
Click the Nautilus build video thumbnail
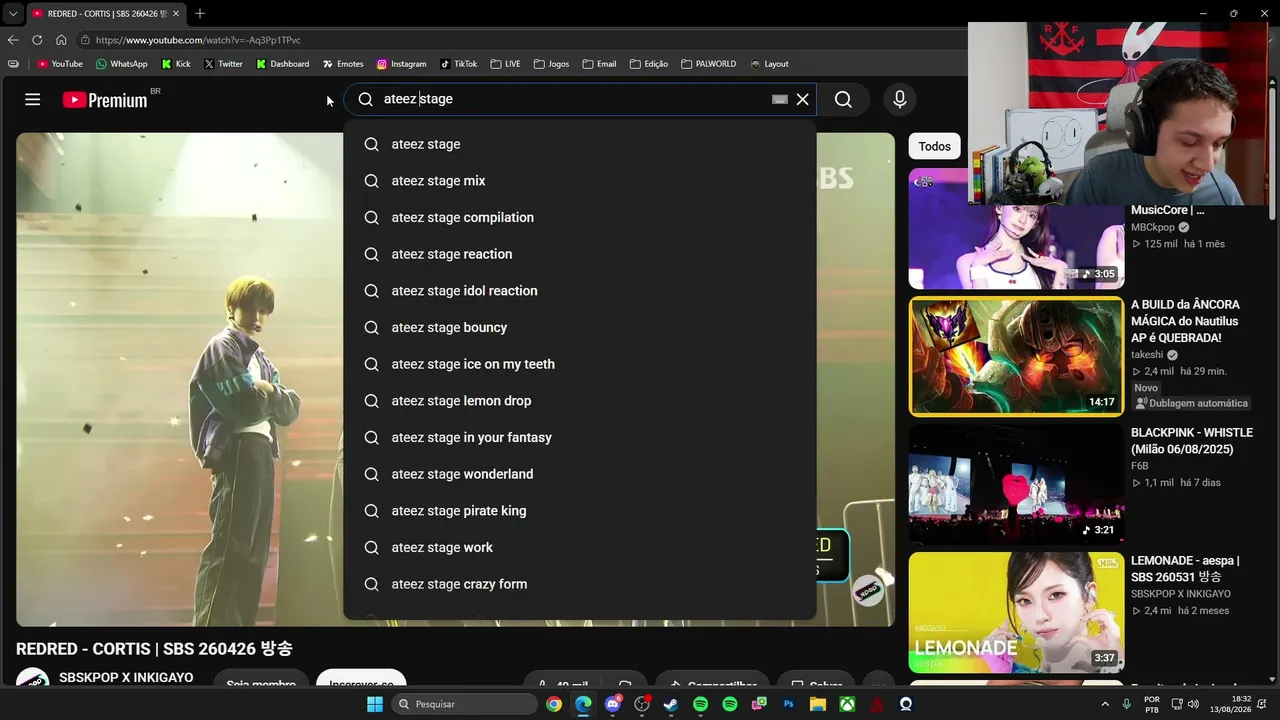pos(1016,356)
